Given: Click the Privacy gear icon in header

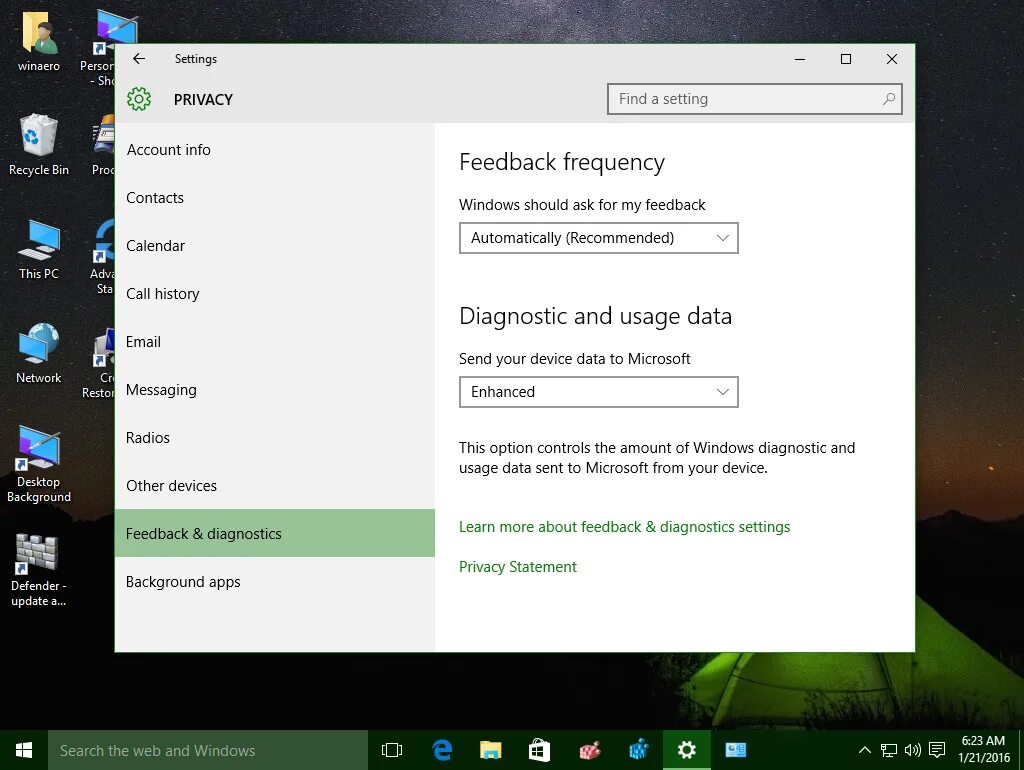Looking at the screenshot, I should click(x=138, y=99).
